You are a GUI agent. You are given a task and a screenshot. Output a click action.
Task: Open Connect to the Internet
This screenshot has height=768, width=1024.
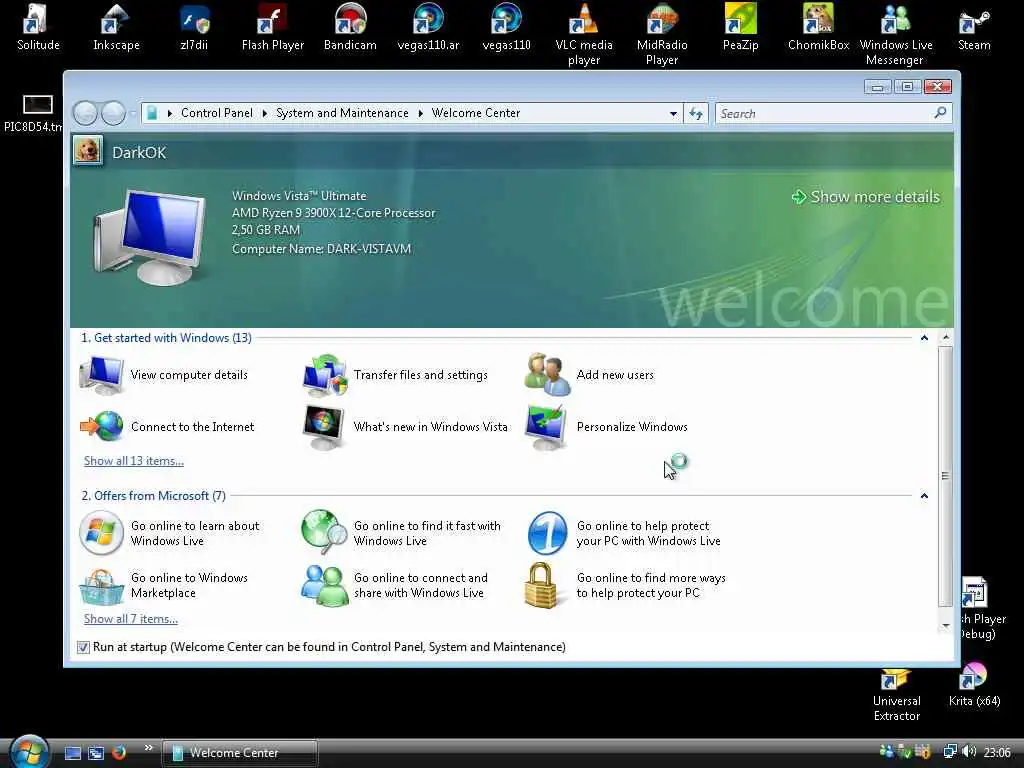(167, 426)
